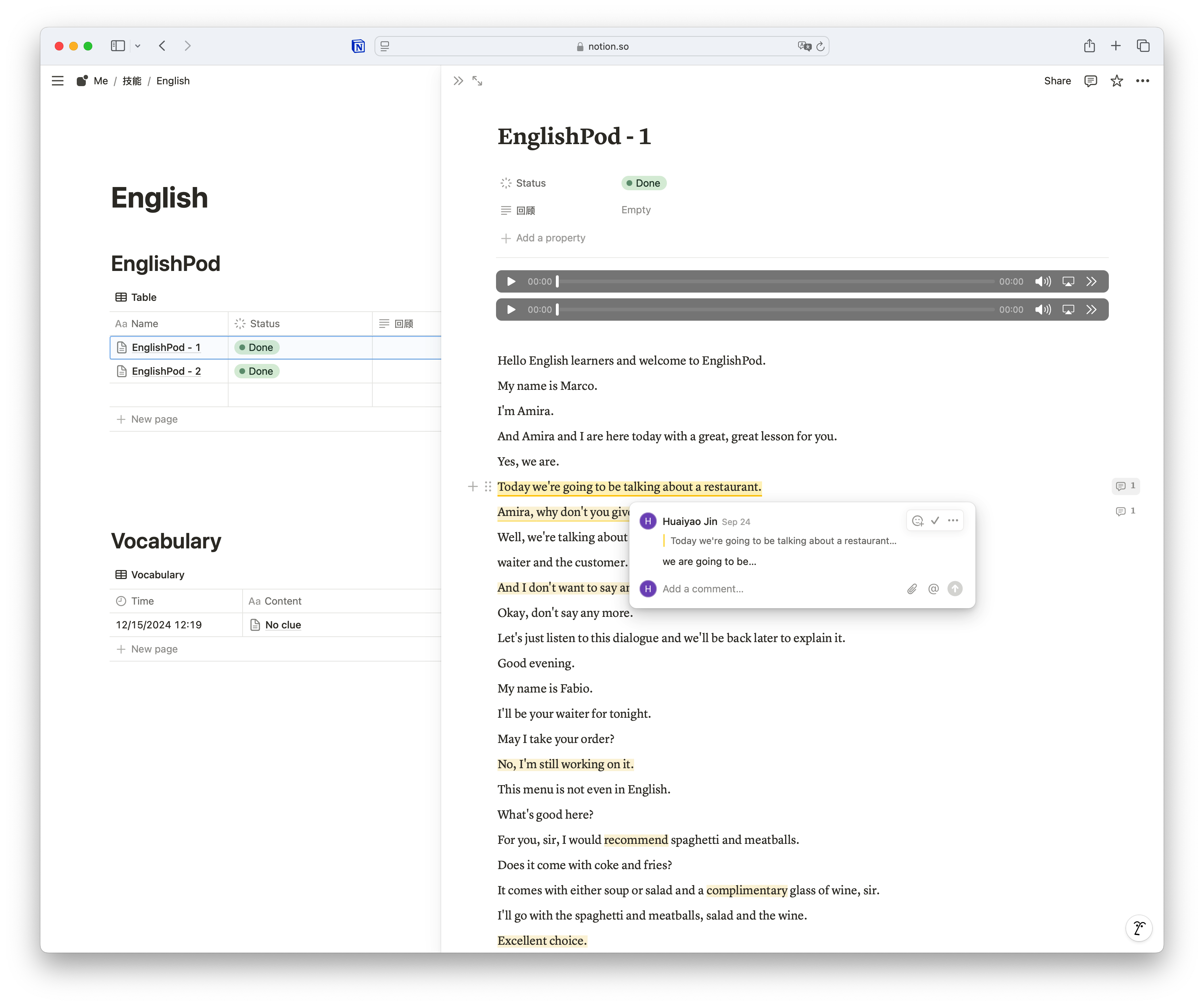Add new page to Vocabulary table
The height and width of the screenshot is (1006, 1204).
(147, 649)
